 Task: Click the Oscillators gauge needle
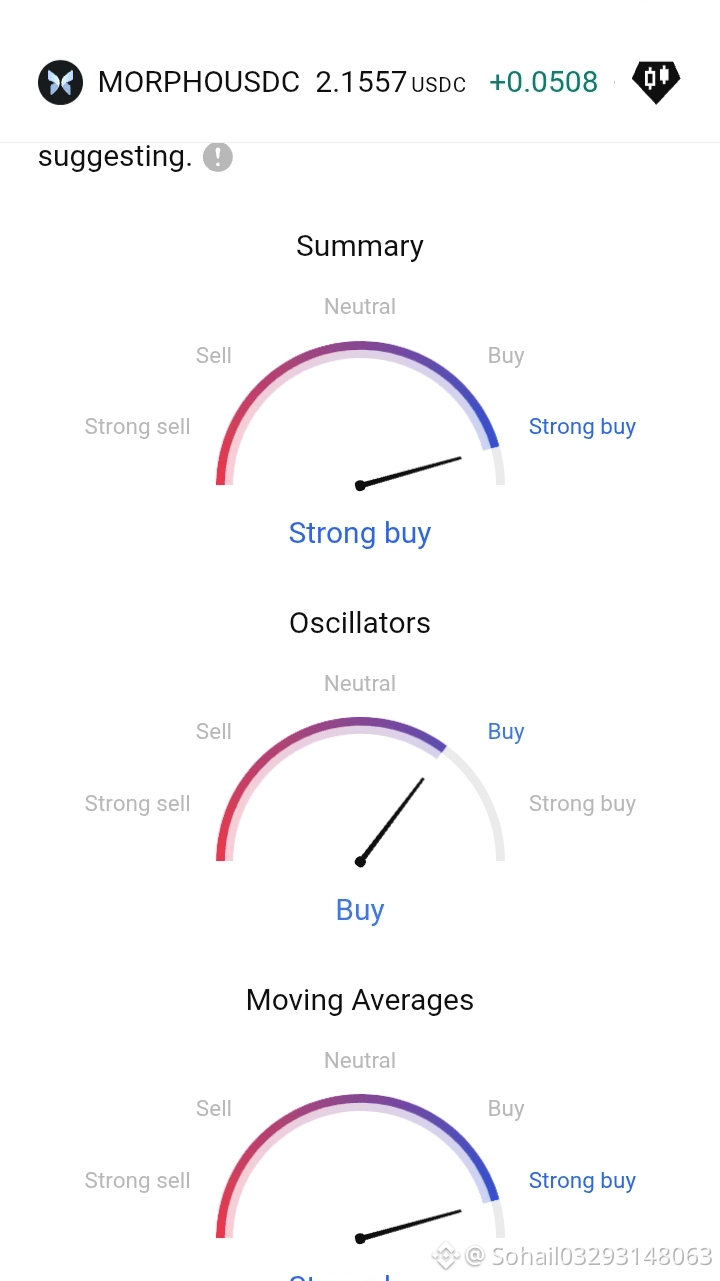click(391, 820)
